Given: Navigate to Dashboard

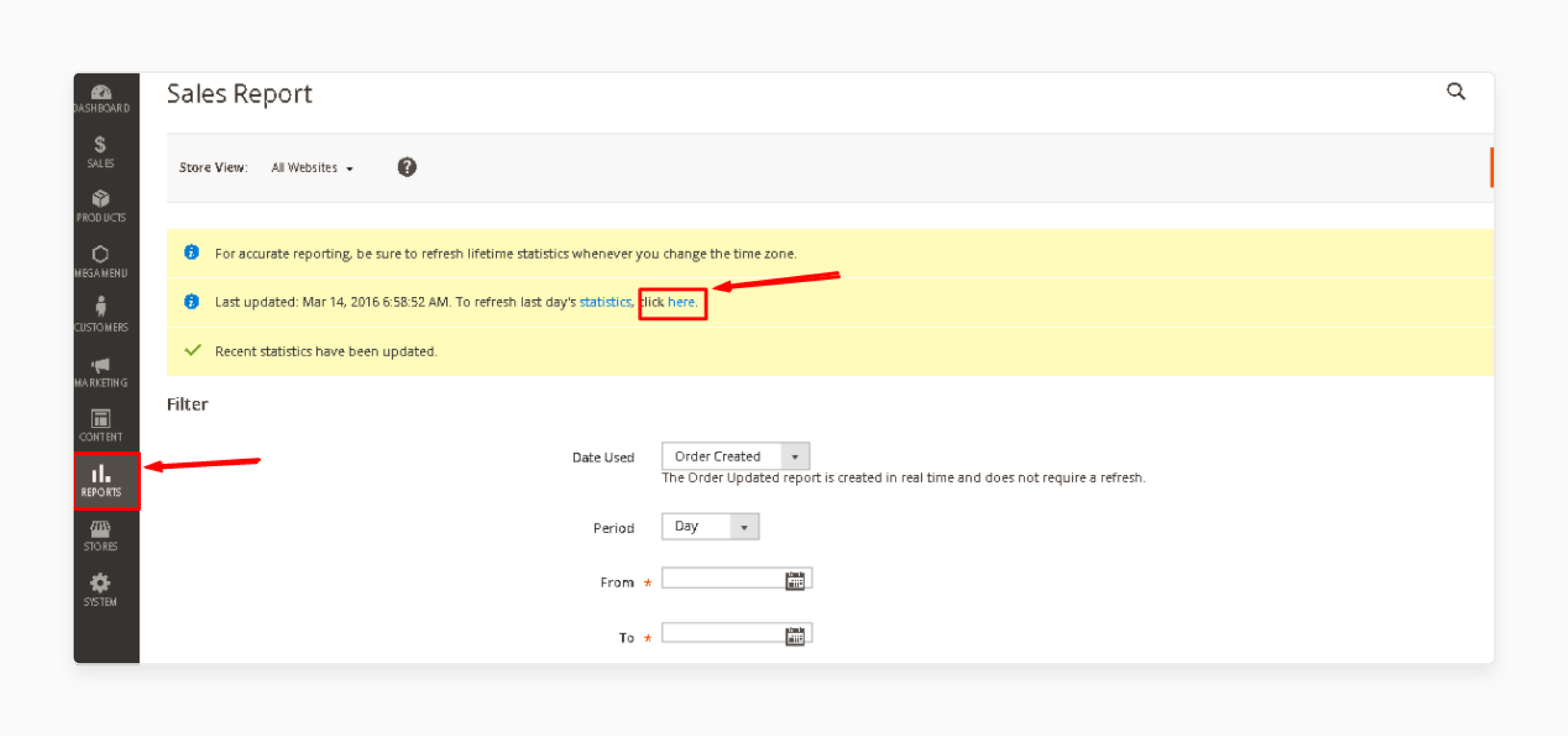Looking at the screenshot, I should (x=102, y=97).
